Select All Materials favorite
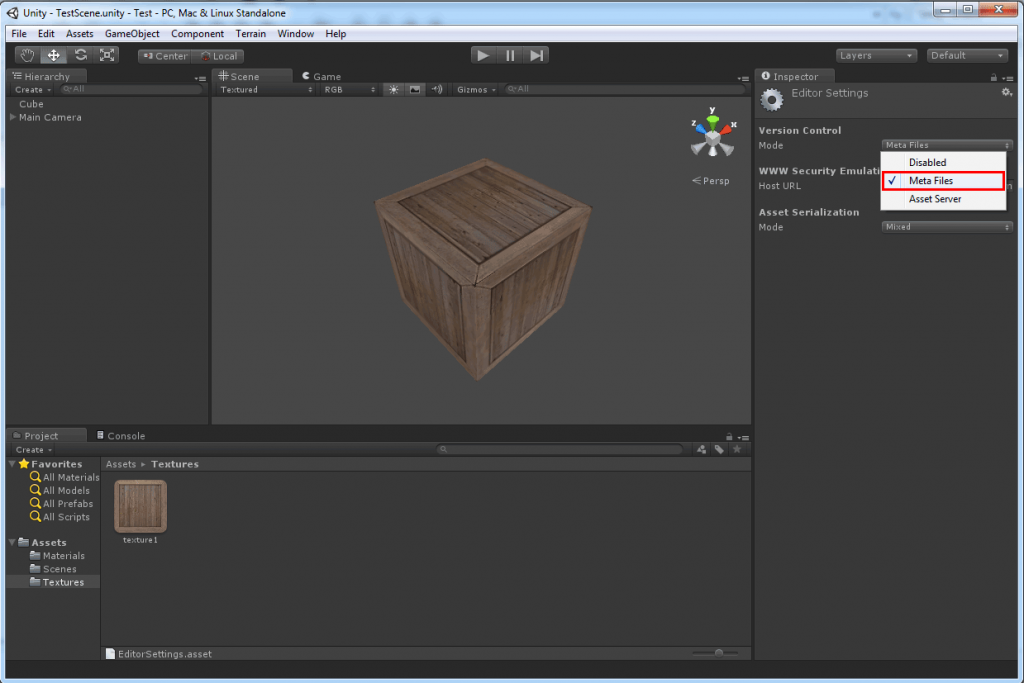Image resolution: width=1024 pixels, height=683 pixels. point(64,477)
